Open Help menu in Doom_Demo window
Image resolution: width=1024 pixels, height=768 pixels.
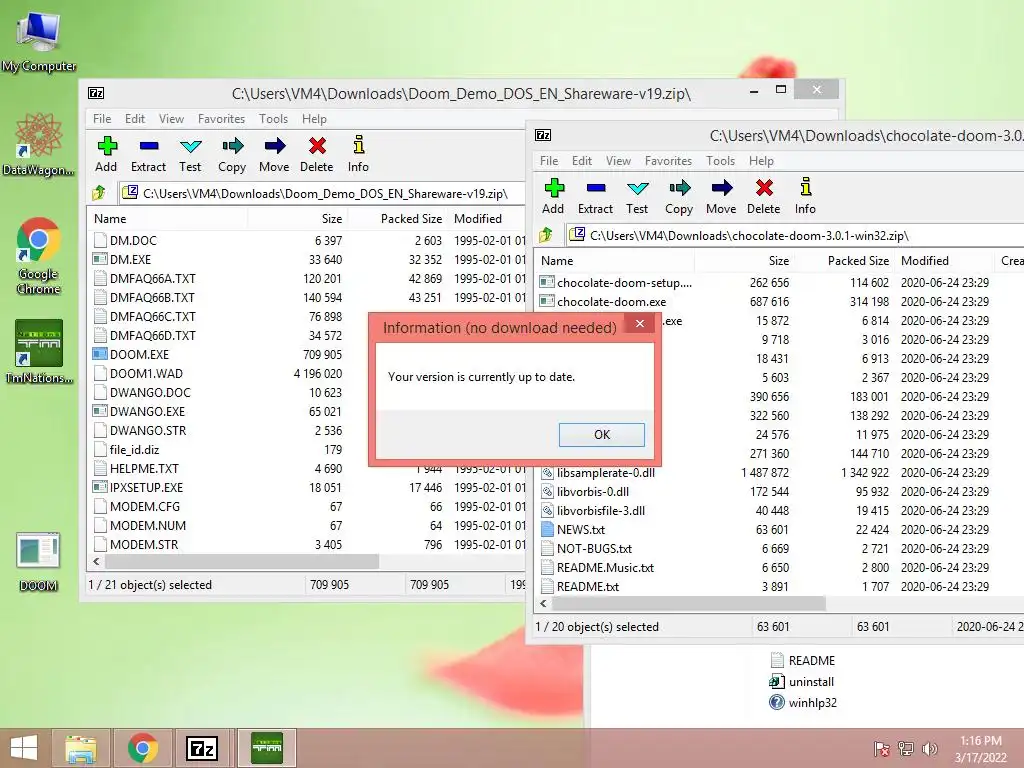[x=314, y=119]
